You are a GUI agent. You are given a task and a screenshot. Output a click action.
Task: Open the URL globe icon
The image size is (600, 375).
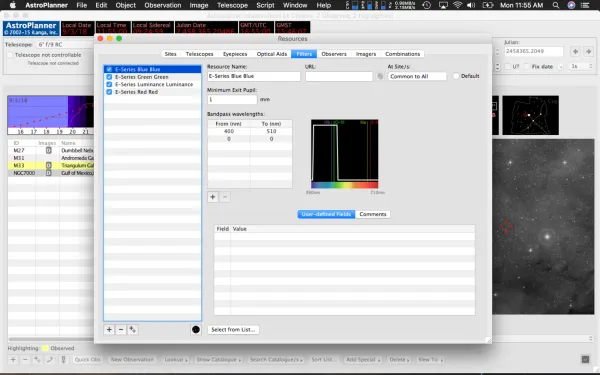pos(380,76)
